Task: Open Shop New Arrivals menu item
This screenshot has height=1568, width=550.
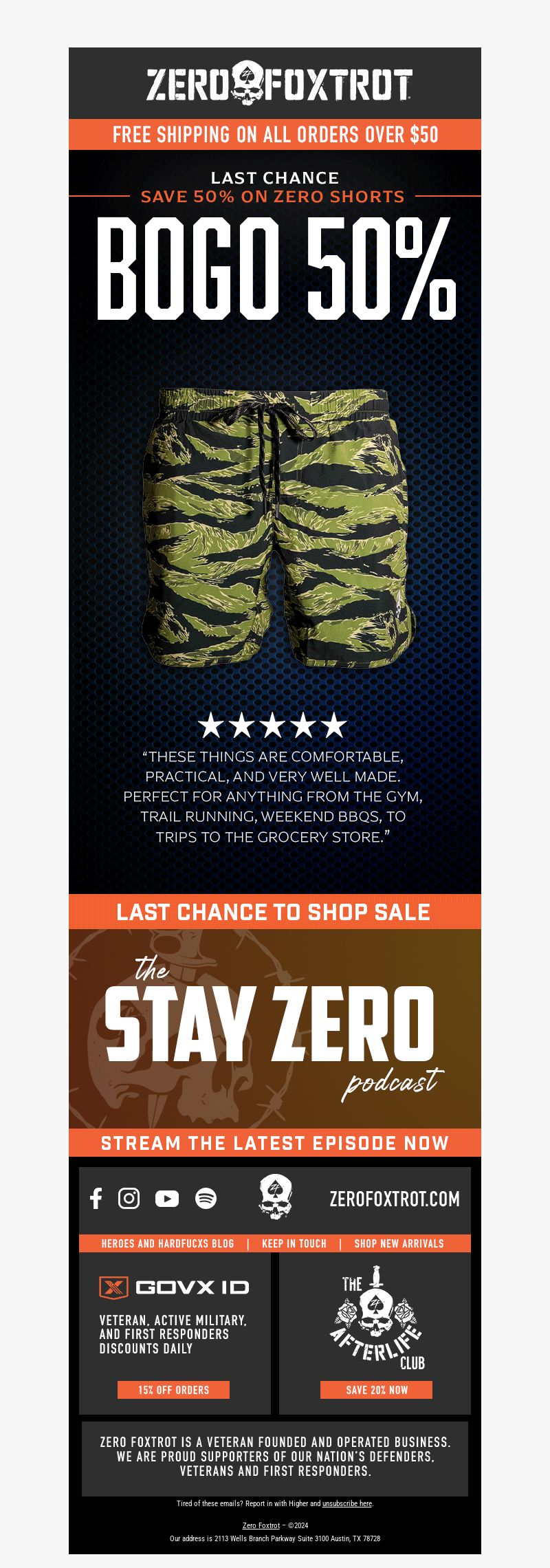Action: 399,1243
